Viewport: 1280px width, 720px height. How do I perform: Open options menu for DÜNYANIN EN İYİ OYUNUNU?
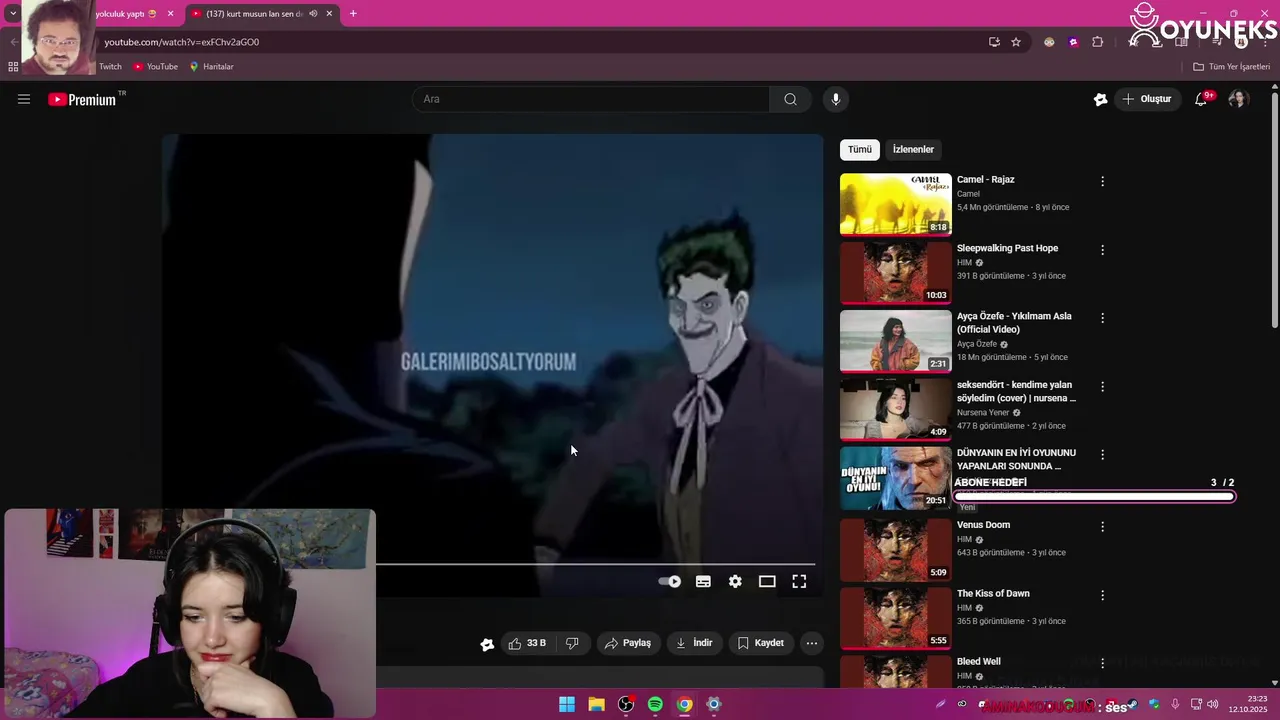(x=1102, y=454)
